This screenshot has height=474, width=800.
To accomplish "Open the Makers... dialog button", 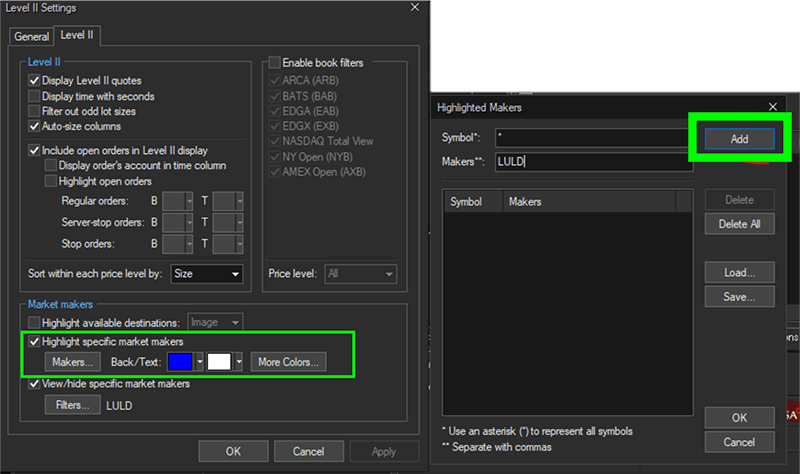I will (x=72, y=362).
